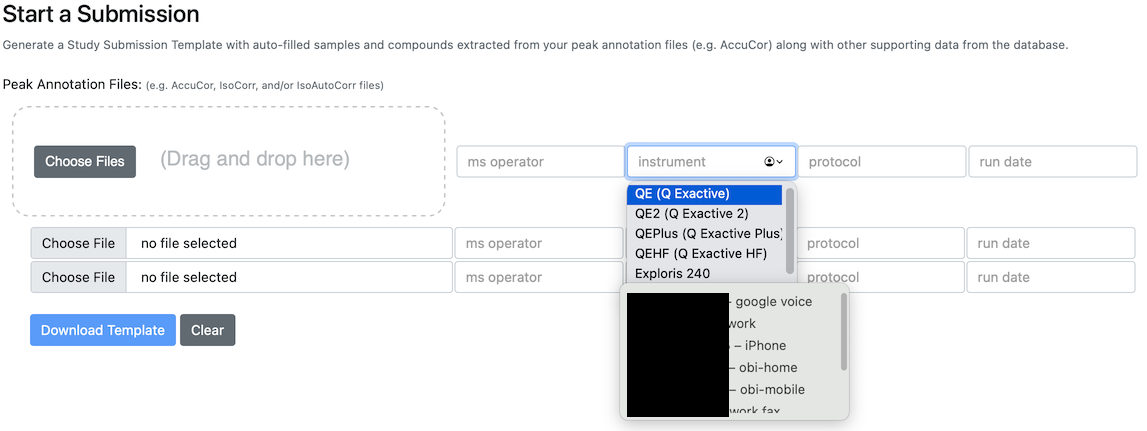Click the contacts autofill popup scrollbar
This screenshot has width=1147, height=431.
844,331
